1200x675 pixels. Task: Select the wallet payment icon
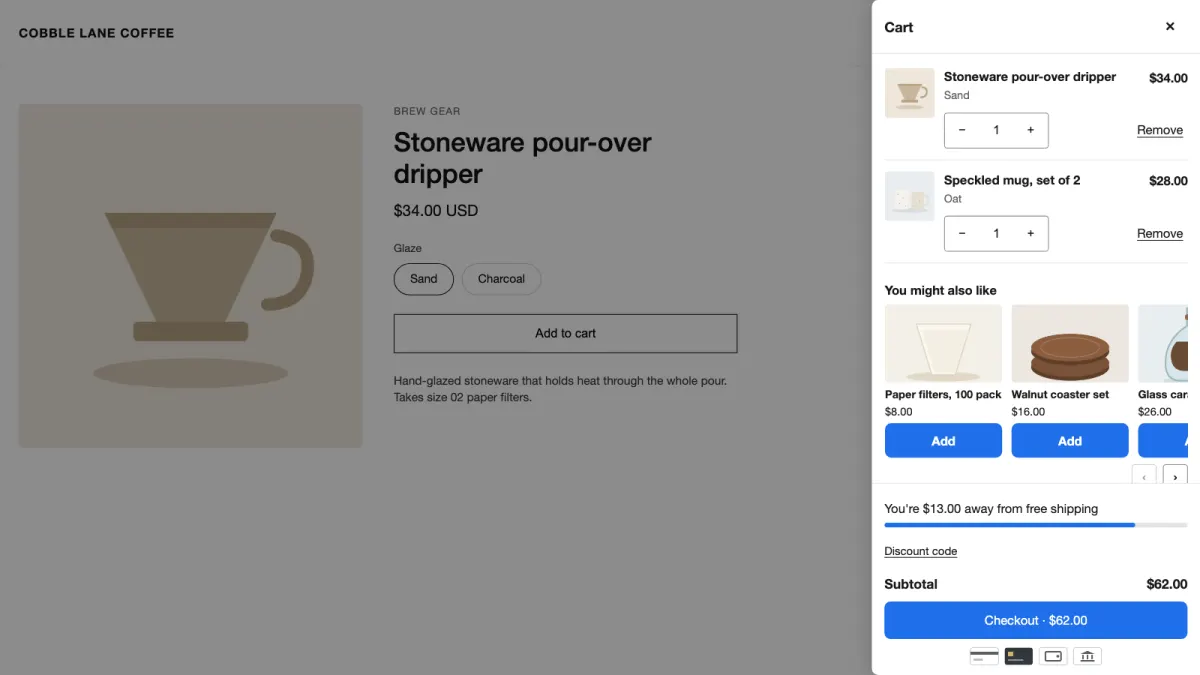pyautogui.click(x=1052, y=656)
